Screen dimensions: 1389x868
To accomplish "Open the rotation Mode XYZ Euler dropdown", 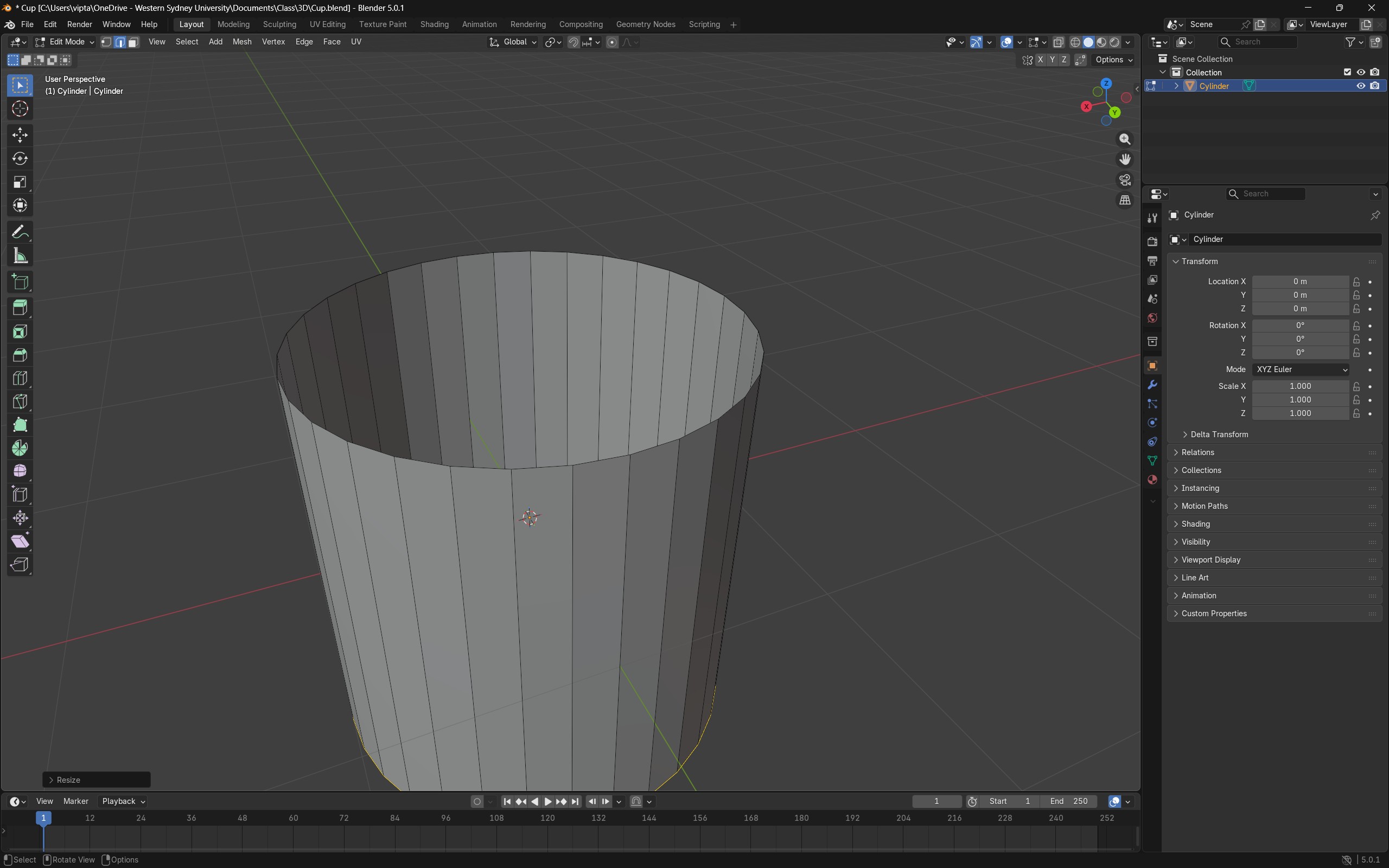I will point(1300,369).
